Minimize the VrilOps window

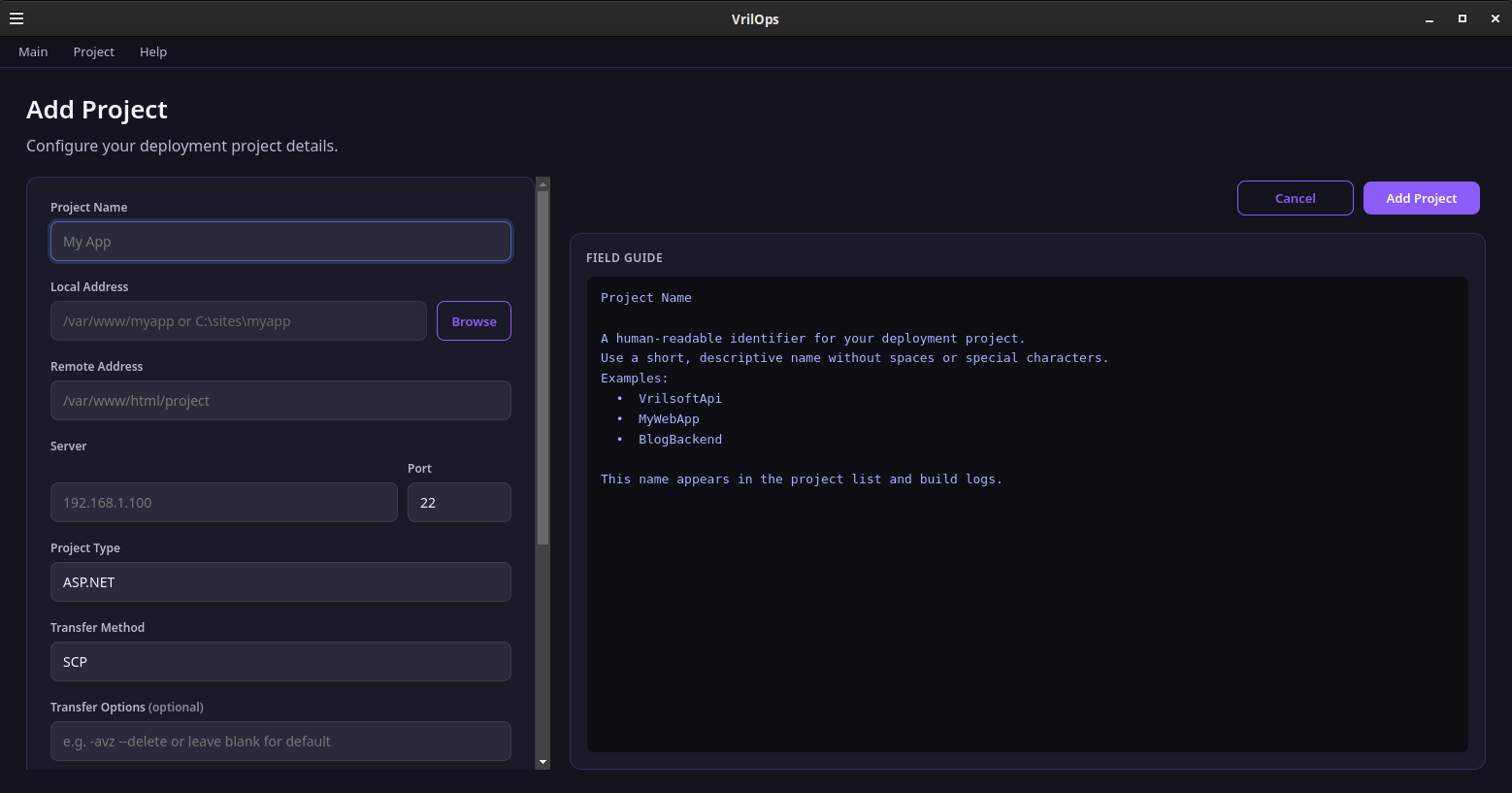(x=1430, y=19)
